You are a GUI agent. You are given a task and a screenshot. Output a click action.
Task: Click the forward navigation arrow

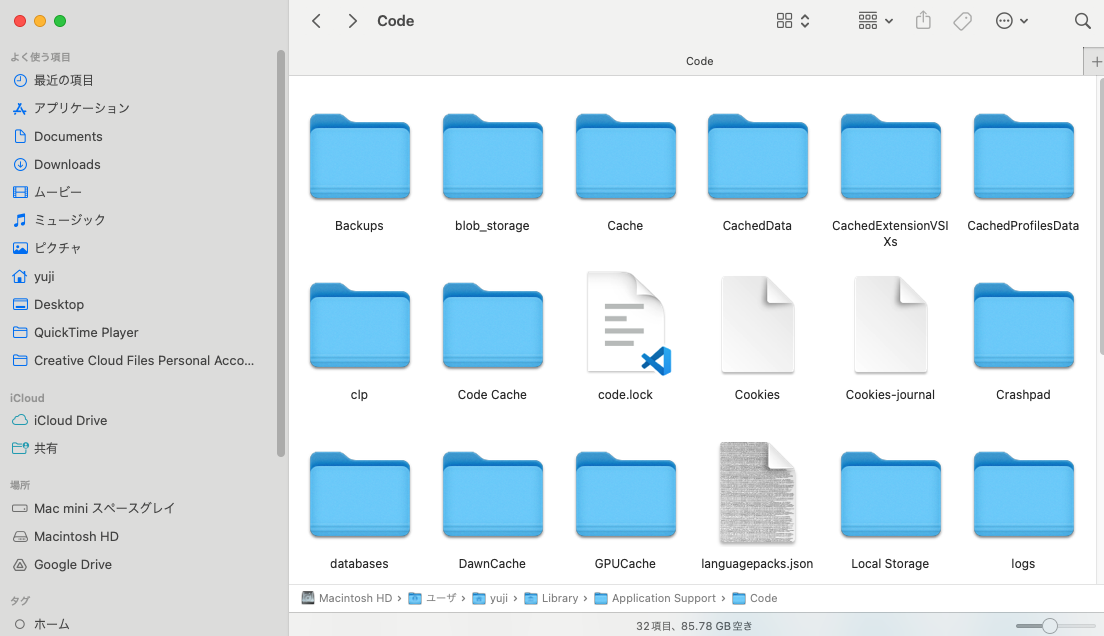(352, 20)
